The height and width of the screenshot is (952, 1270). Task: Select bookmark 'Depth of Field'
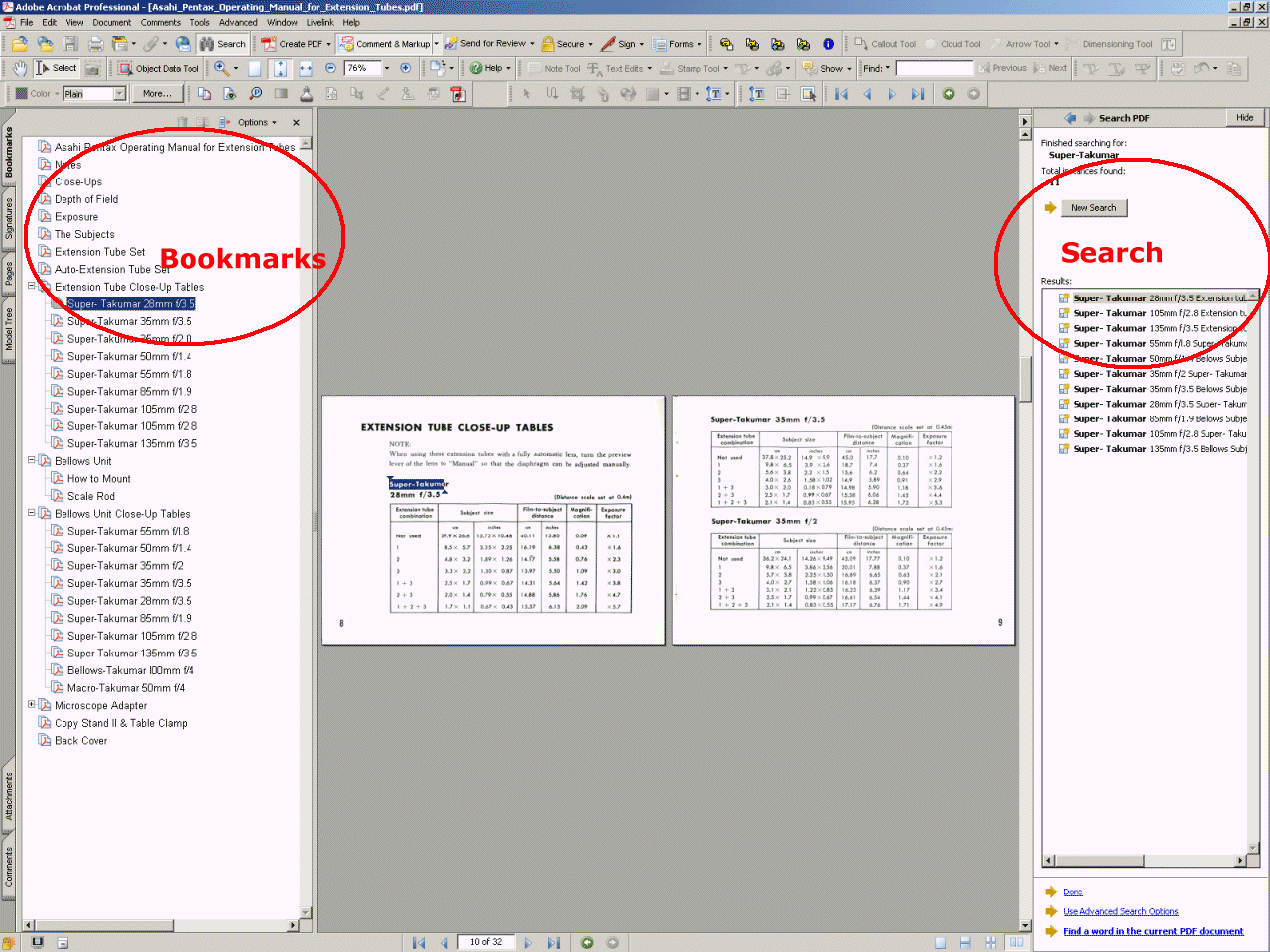86,199
